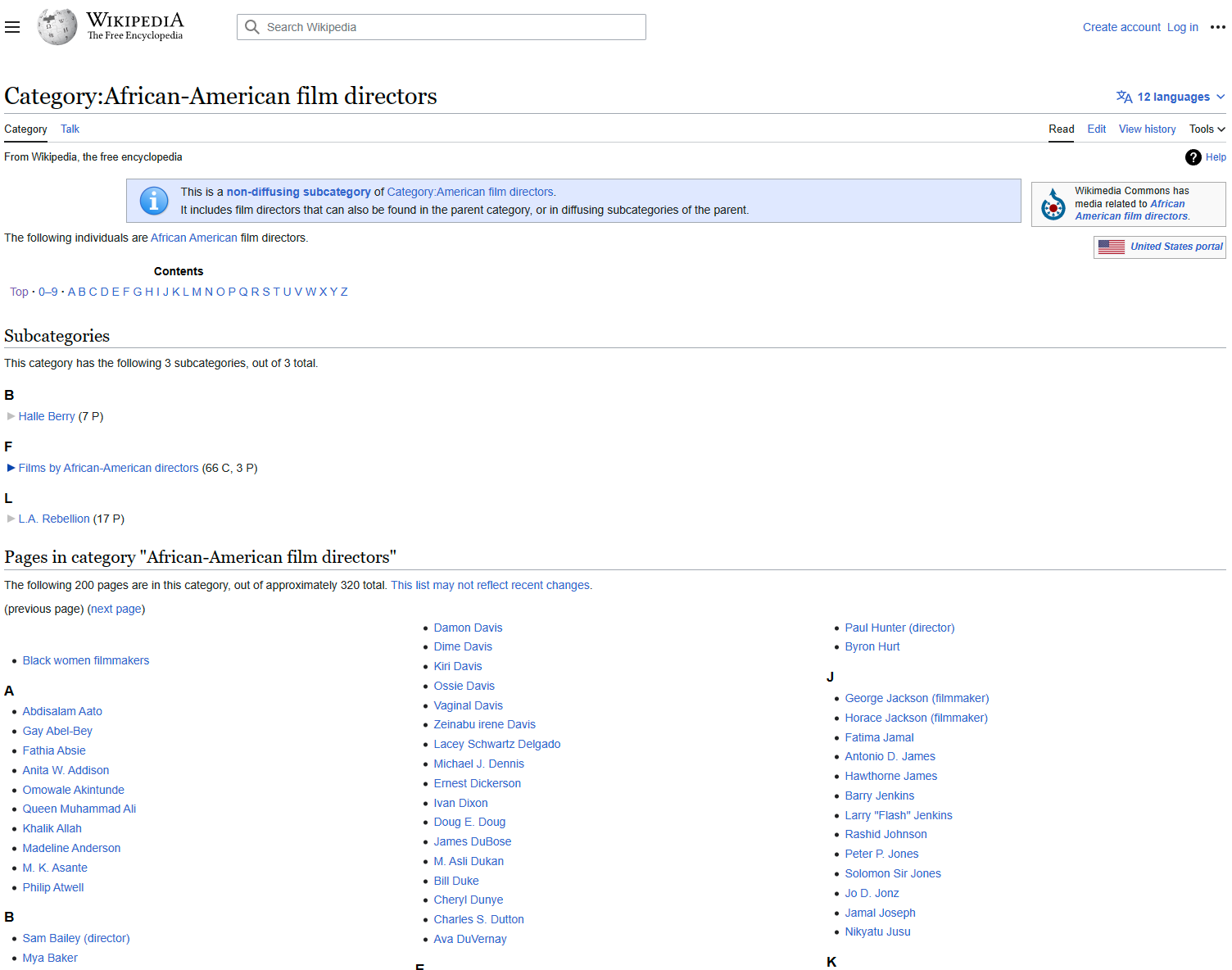This screenshot has width=1232, height=970.
Task: Open the Edit tab
Action: pos(1096,129)
